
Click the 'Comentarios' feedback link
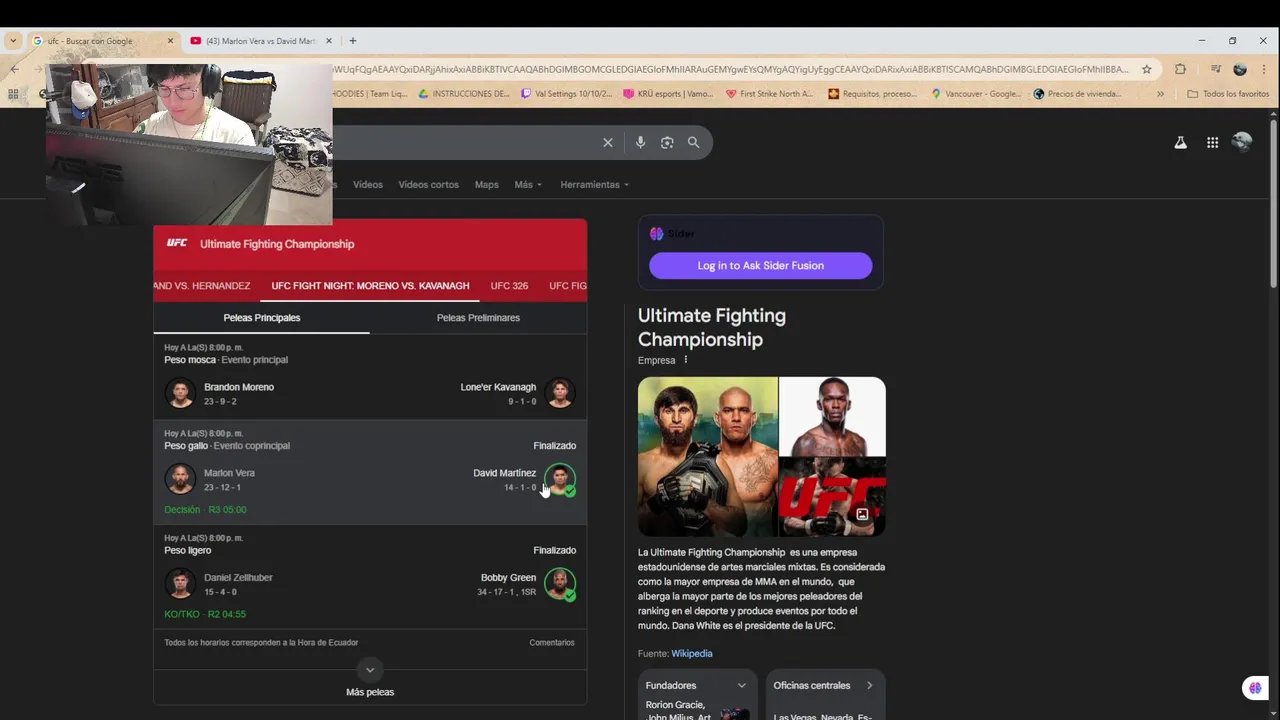coord(552,643)
